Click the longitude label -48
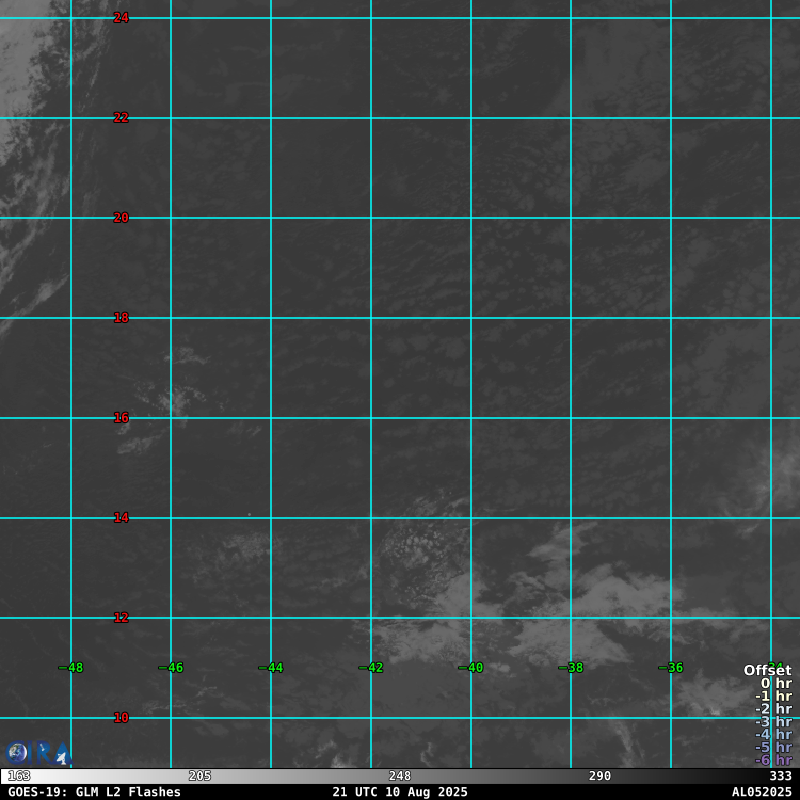Image resolution: width=800 pixels, height=800 pixels. click(x=70, y=668)
